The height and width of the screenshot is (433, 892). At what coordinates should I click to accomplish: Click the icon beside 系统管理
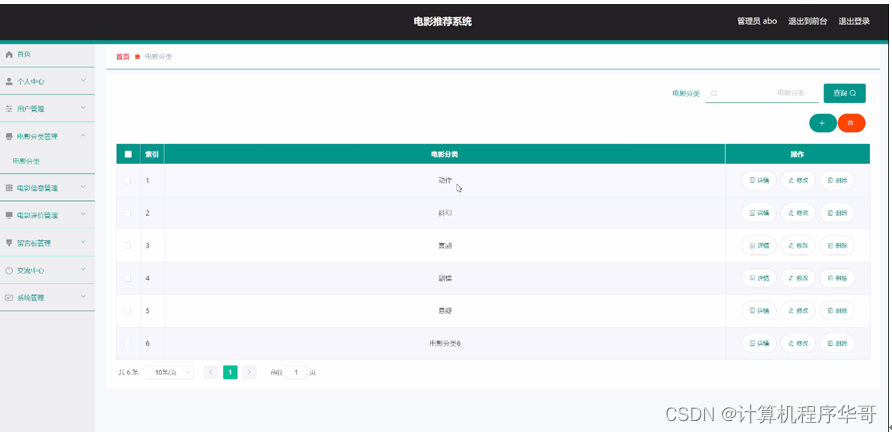click(x=9, y=298)
